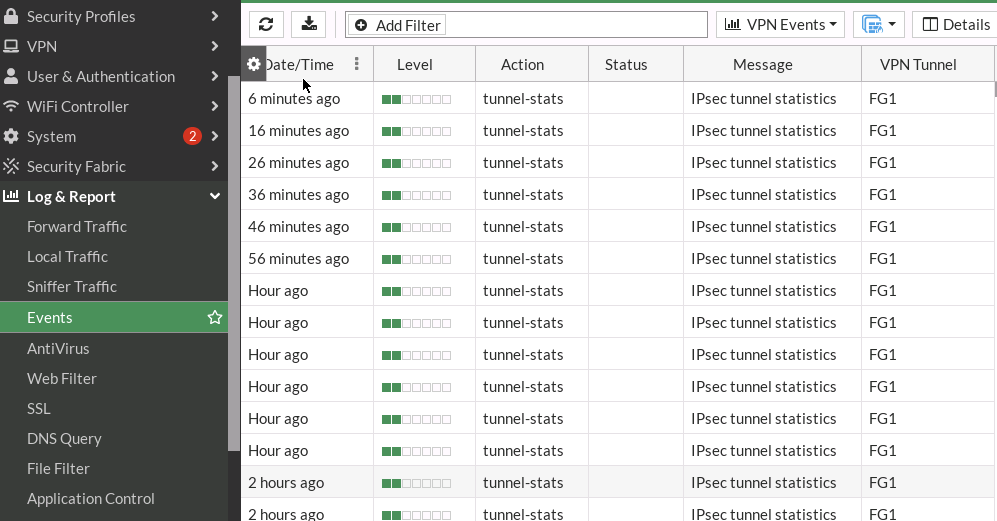Collapse the Log & Report section

click(x=215, y=197)
